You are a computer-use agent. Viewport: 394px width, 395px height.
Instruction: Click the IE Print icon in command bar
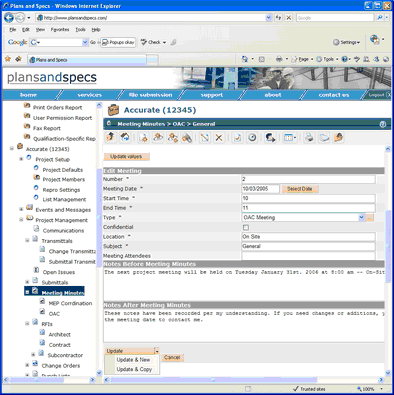(x=279, y=59)
